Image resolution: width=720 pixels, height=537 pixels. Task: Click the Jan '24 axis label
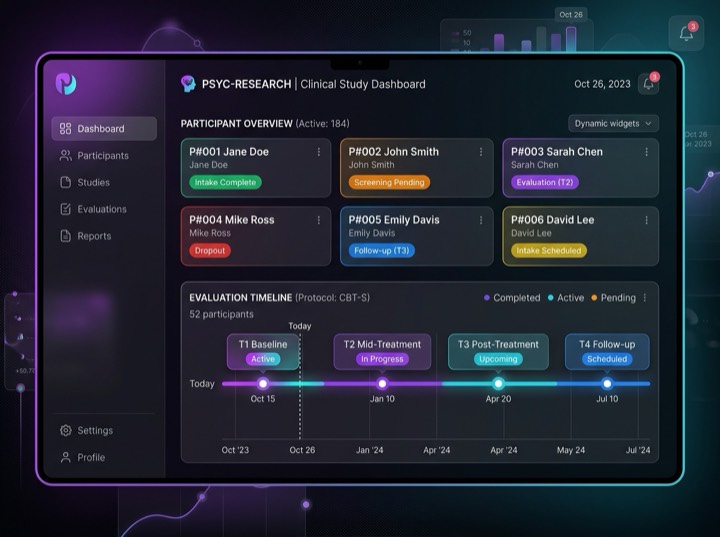370,450
